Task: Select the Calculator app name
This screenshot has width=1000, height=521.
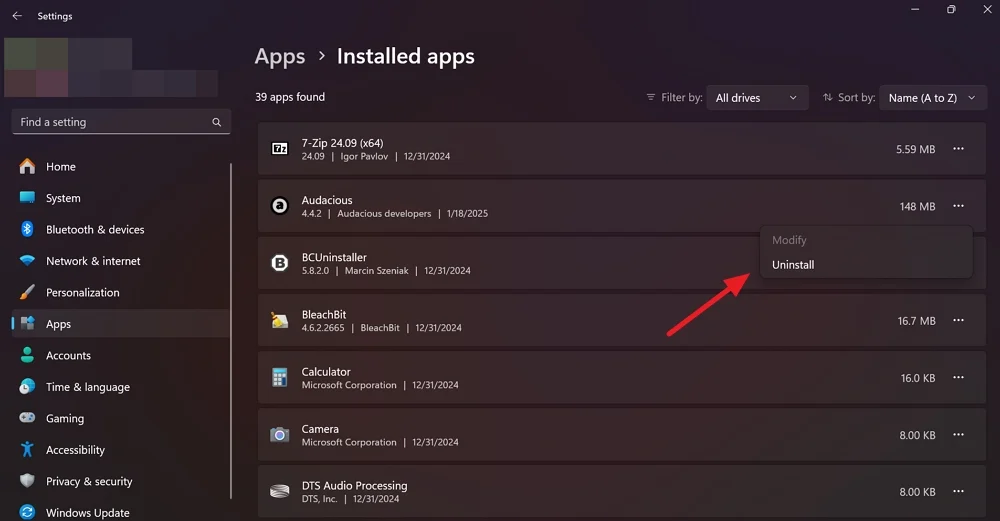Action: (x=326, y=372)
